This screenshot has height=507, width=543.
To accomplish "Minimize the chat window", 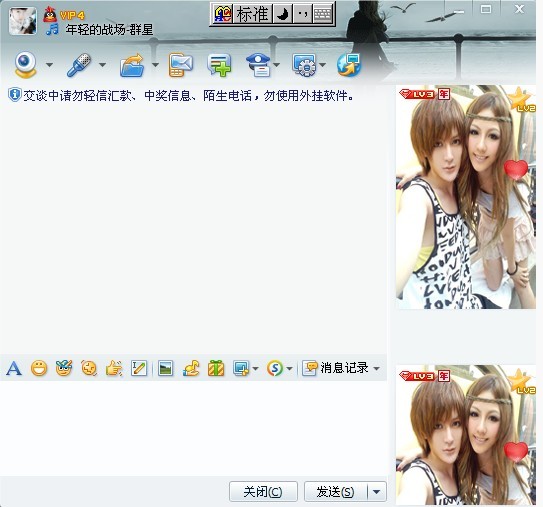I will point(459,11).
